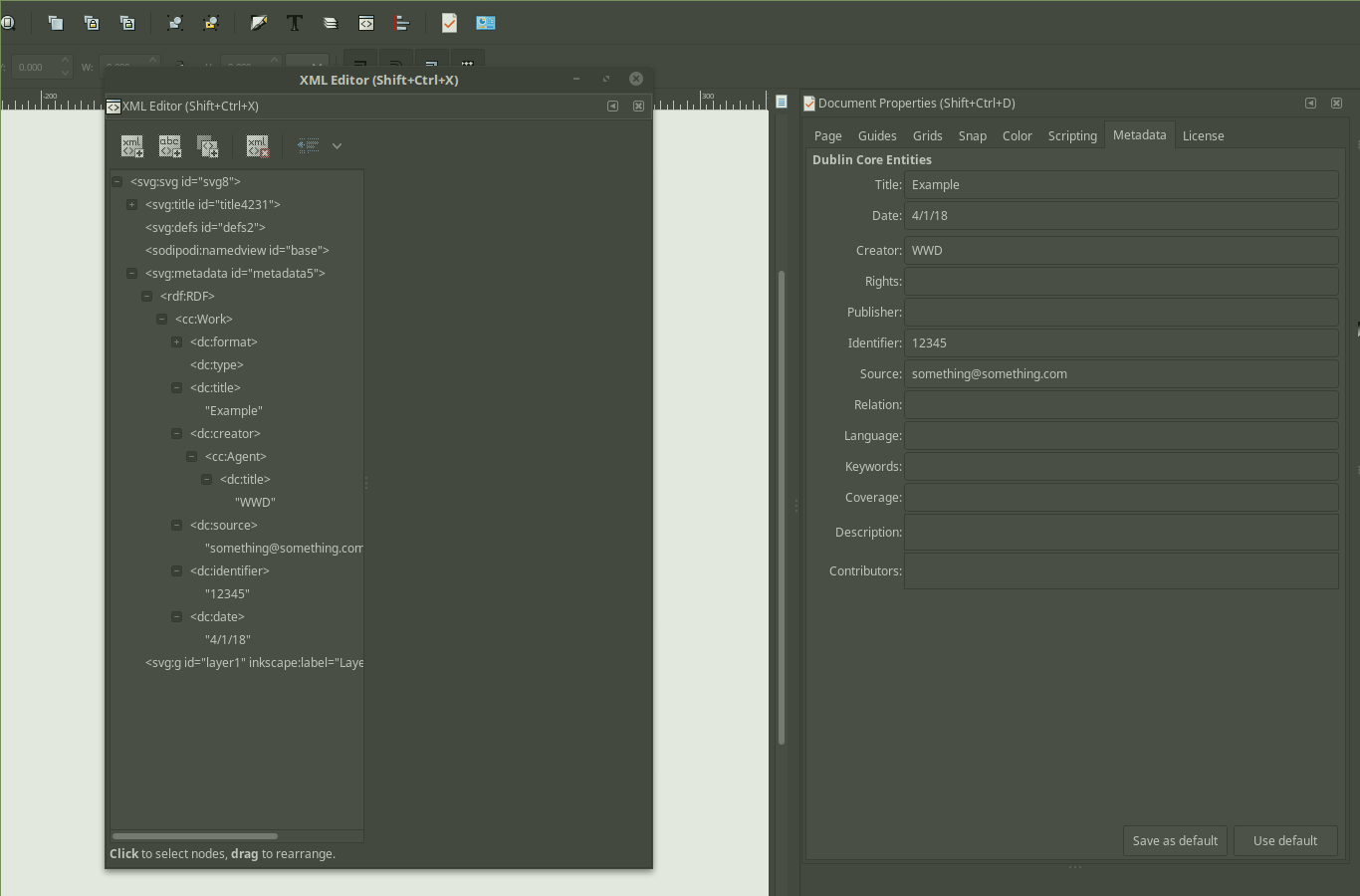This screenshot has width=1360, height=896.
Task: Click Duplicate node icon in XML Editor
Action: [208, 146]
